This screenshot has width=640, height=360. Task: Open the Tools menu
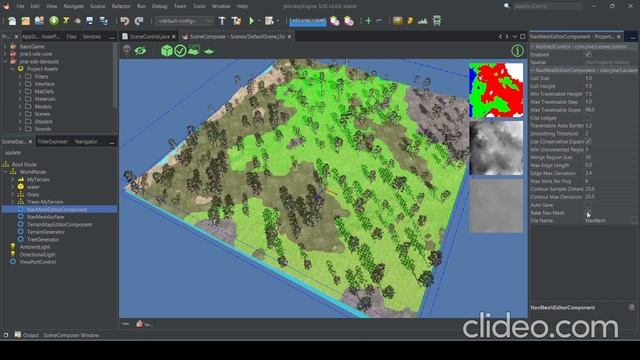(199, 6)
